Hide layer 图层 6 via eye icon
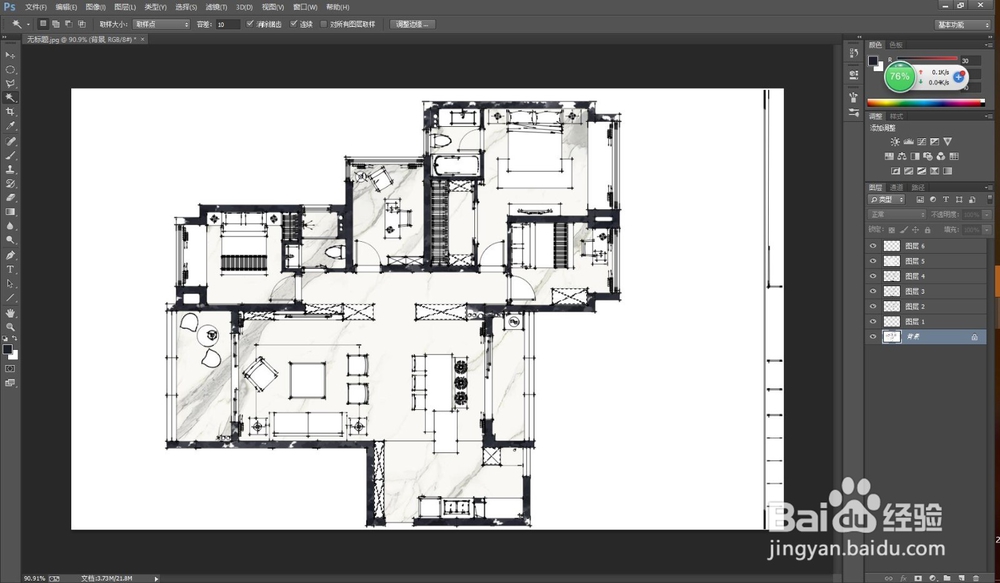The height and width of the screenshot is (583, 1000). point(873,246)
